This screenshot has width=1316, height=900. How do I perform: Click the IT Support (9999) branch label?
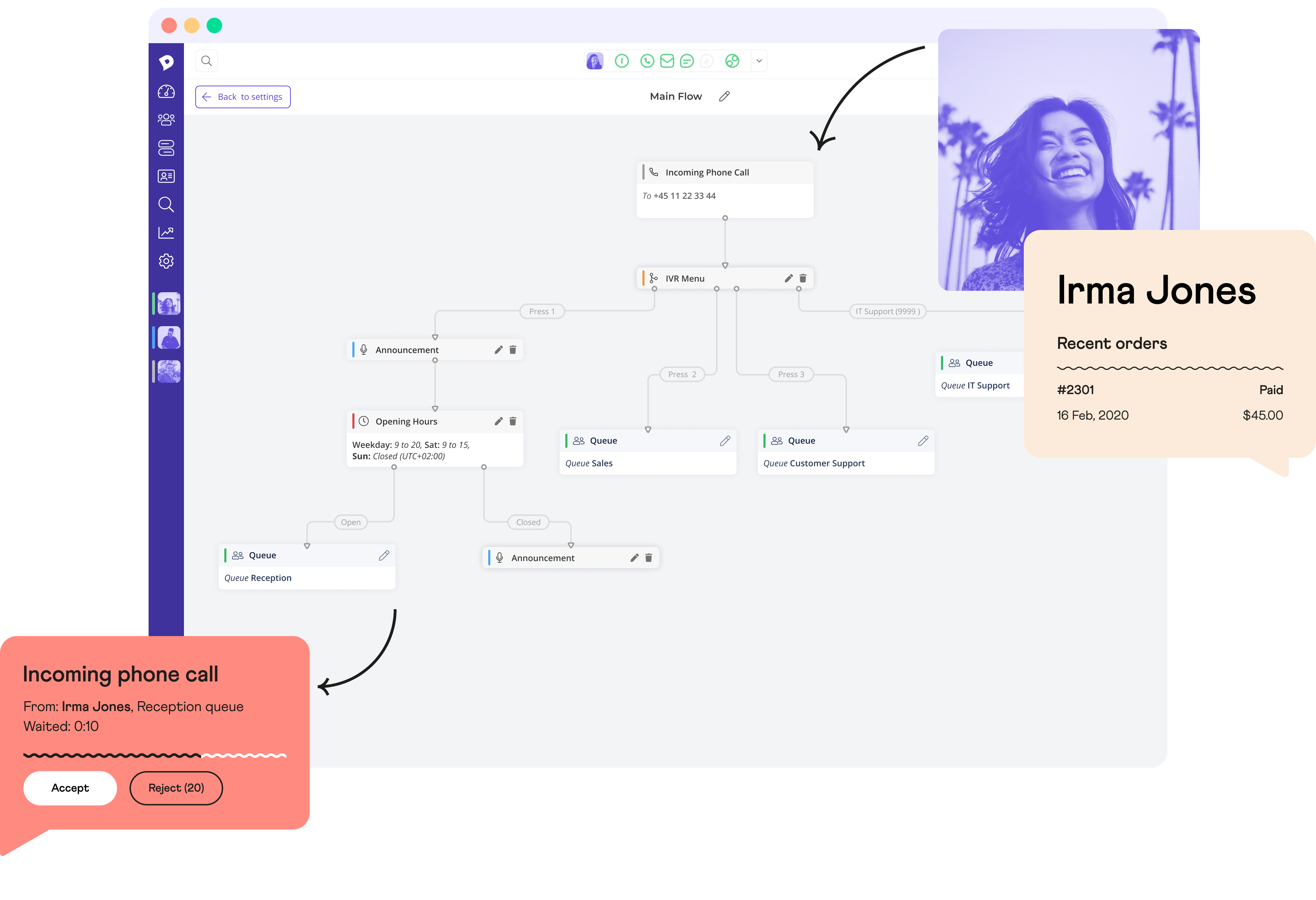click(888, 311)
